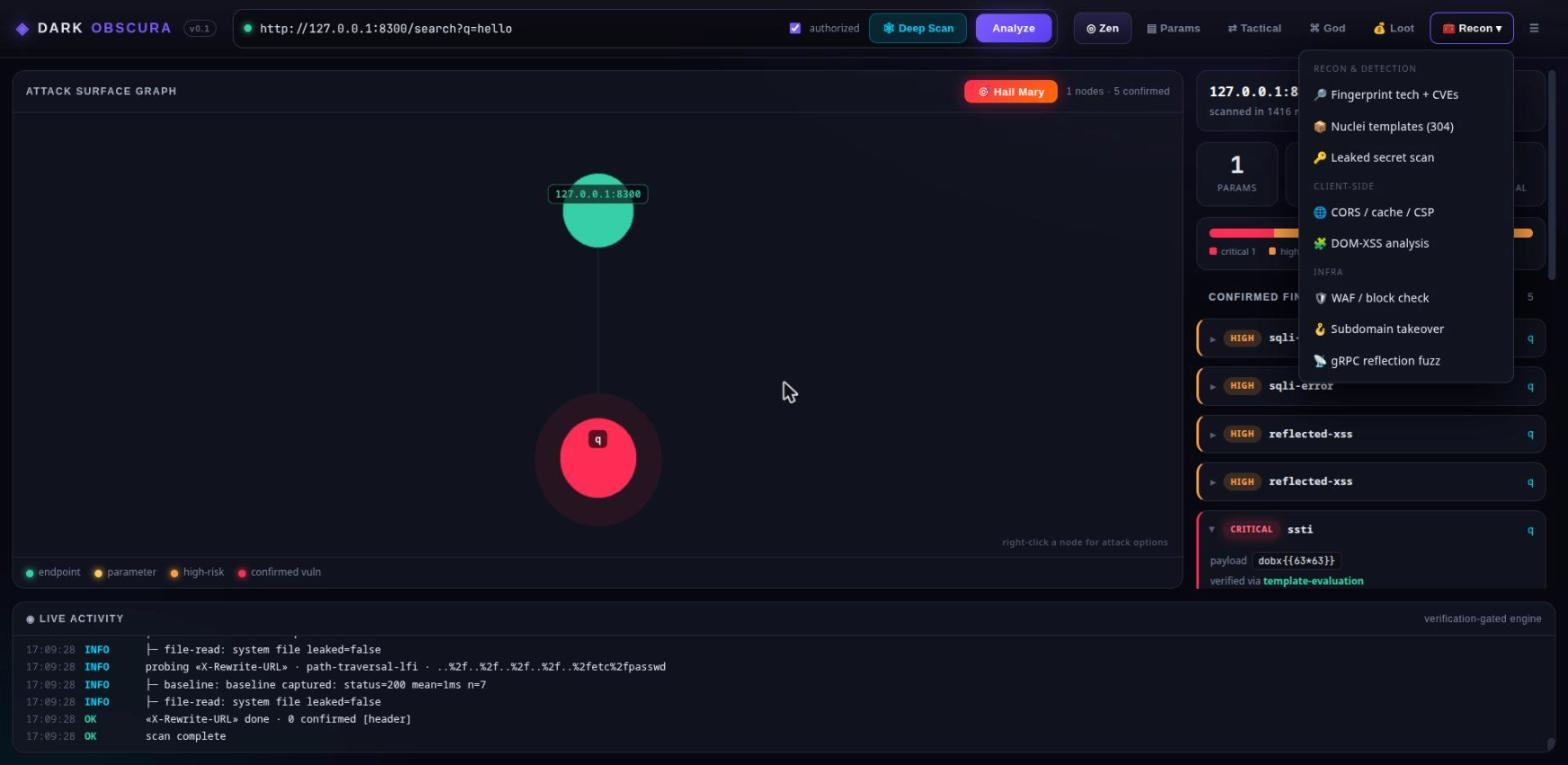Toggle Zen mode
The height and width of the screenshot is (765, 1568).
(x=1102, y=28)
